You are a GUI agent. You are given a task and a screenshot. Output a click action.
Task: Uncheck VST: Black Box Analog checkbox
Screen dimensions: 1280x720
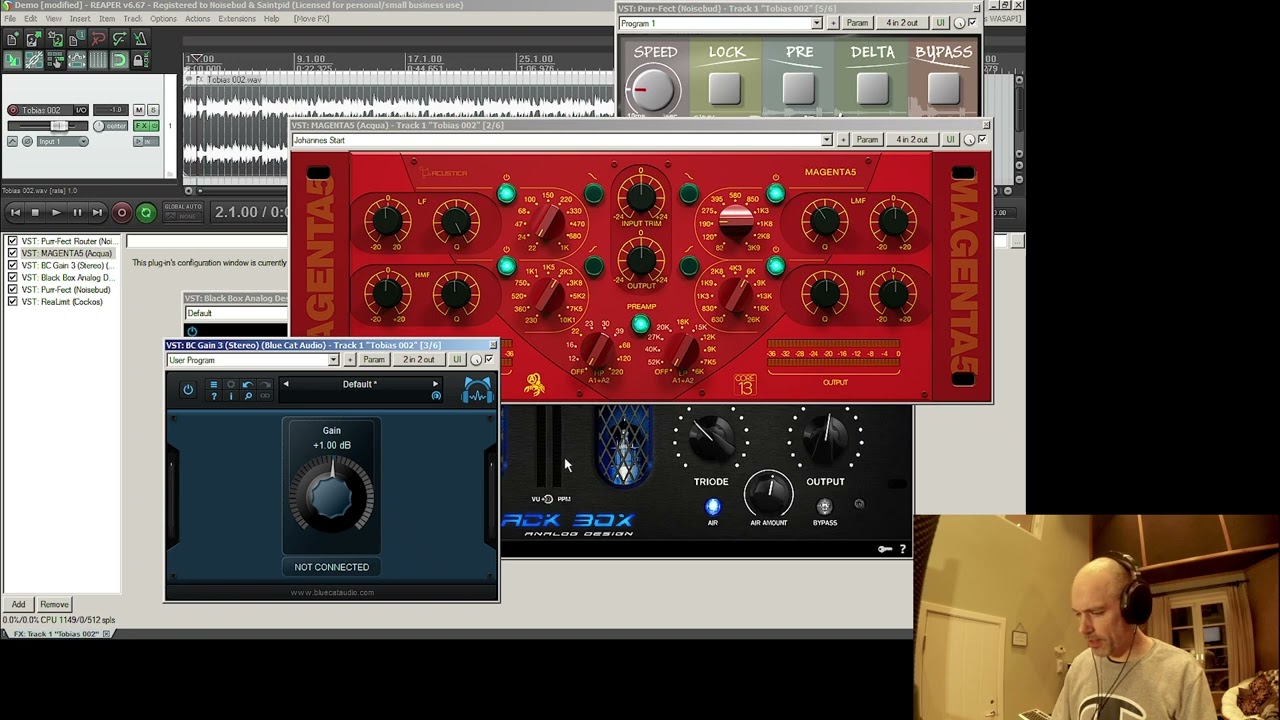tap(12, 277)
